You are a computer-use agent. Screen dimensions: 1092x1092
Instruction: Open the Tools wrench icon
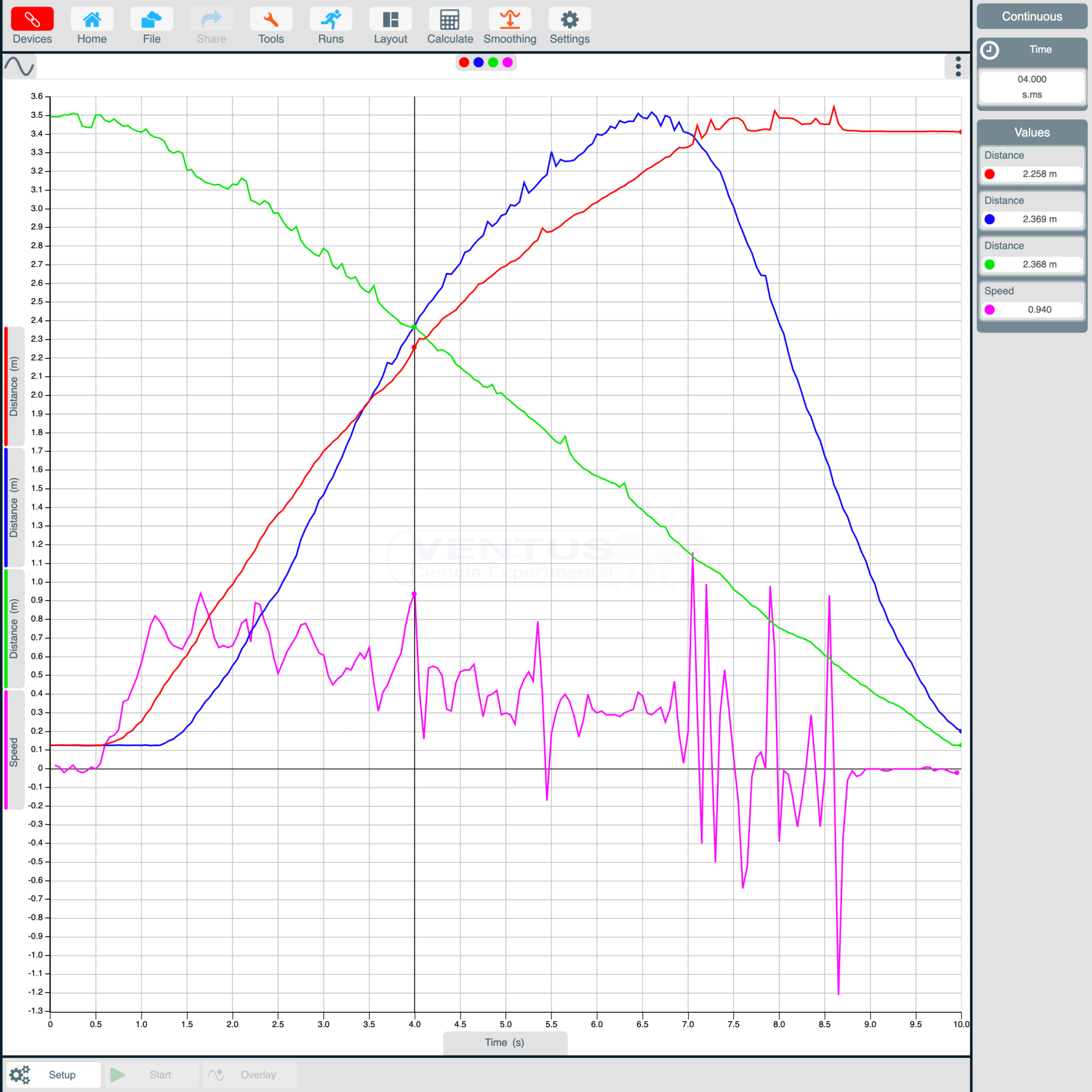[x=271, y=20]
